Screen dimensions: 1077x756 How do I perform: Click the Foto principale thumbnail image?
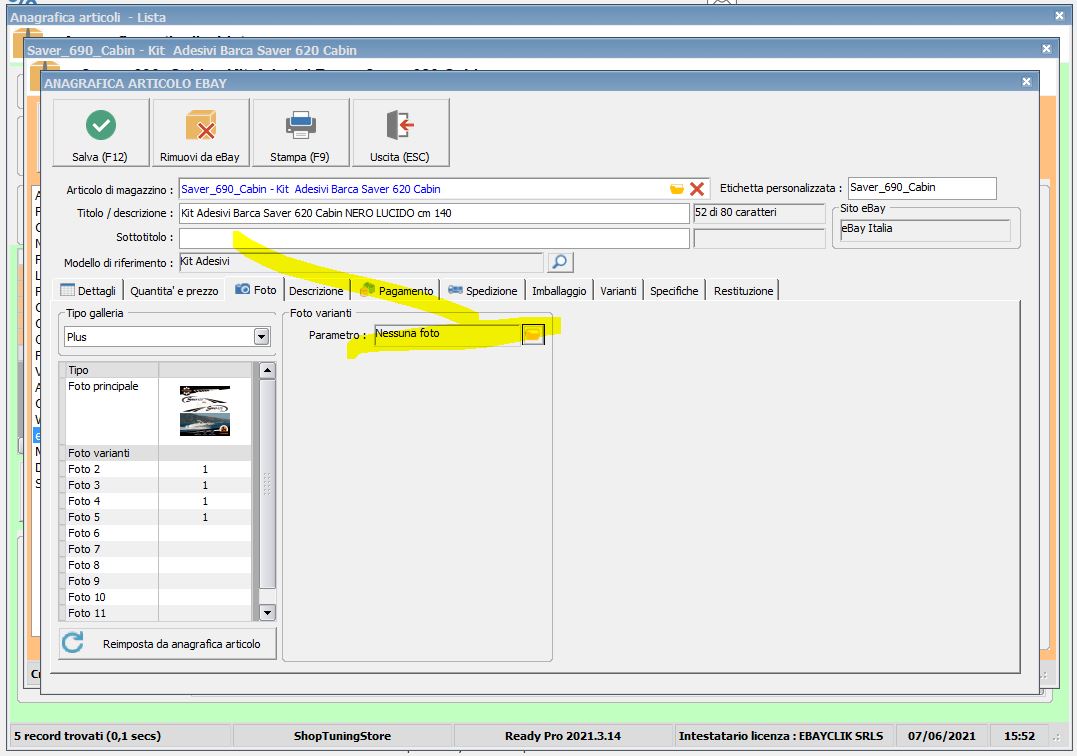point(205,411)
